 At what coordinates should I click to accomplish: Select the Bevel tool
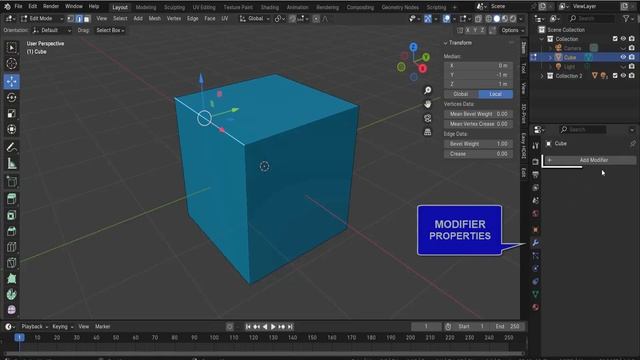(x=11, y=231)
